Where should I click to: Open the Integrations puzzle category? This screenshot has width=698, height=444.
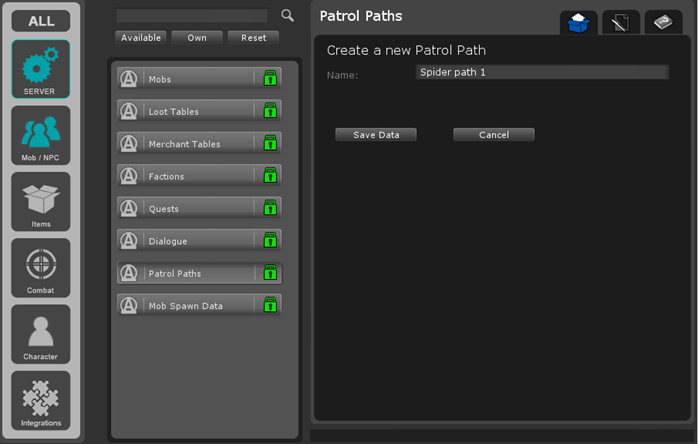pos(41,400)
